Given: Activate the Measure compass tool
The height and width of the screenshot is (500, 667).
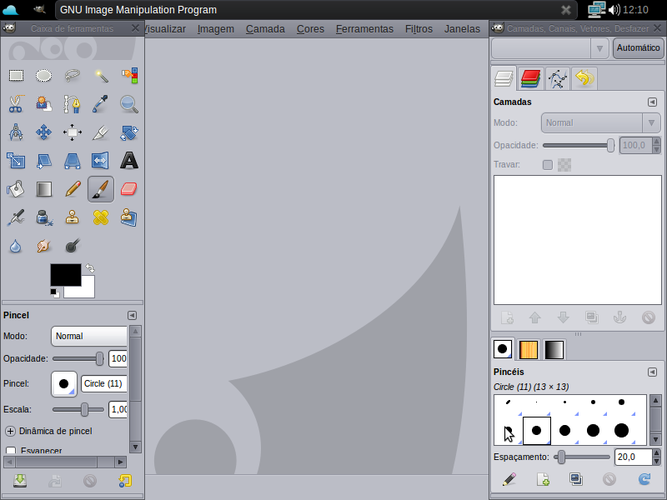Looking at the screenshot, I should (x=16, y=132).
